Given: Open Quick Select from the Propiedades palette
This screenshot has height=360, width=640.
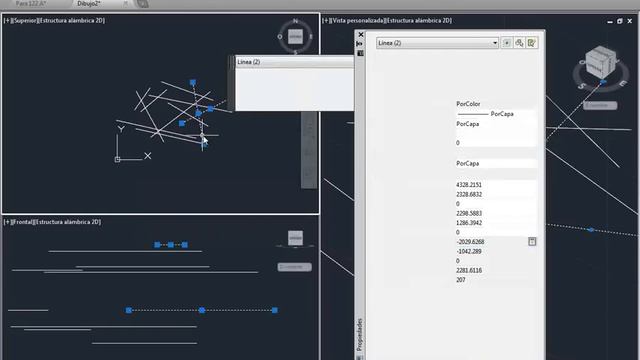Looking at the screenshot, I should [x=531, y=43].
